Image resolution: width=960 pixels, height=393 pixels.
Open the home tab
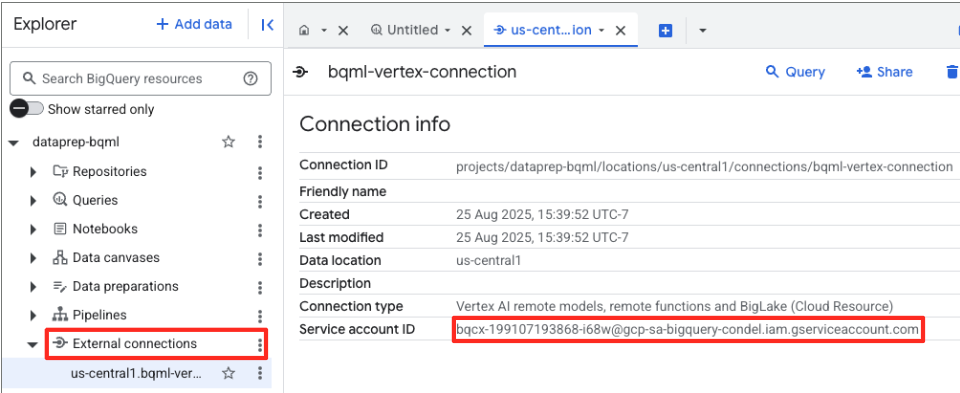pyautogui.click(x=304, y=30)
